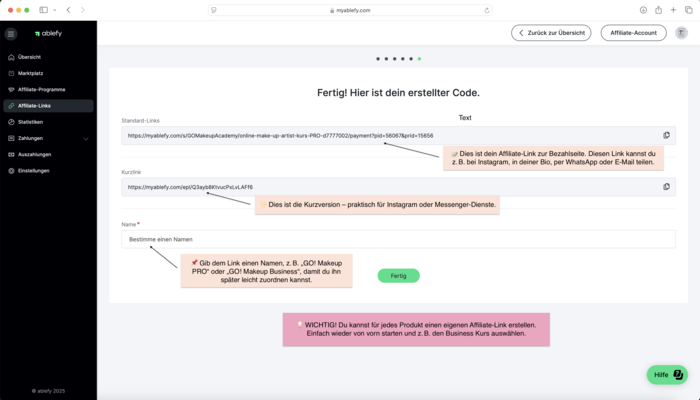Open a new Safari tab

[x=673, y=9]
